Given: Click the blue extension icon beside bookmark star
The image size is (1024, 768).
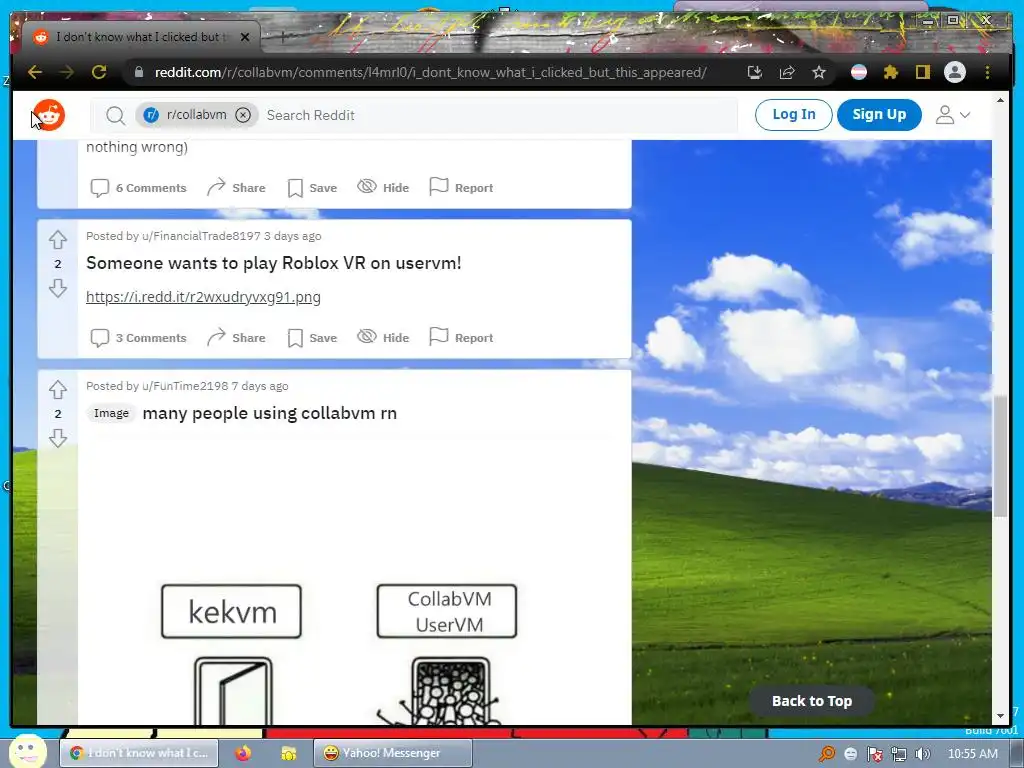Looking at the screenshot, I should (859, 72).
